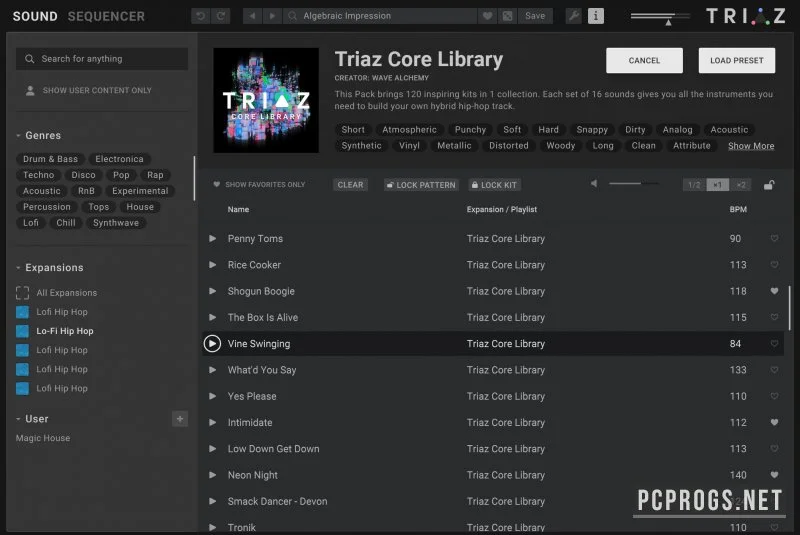Click the Search for anything field
This screenshot has width=800, height=535.
tap(102, 59)
